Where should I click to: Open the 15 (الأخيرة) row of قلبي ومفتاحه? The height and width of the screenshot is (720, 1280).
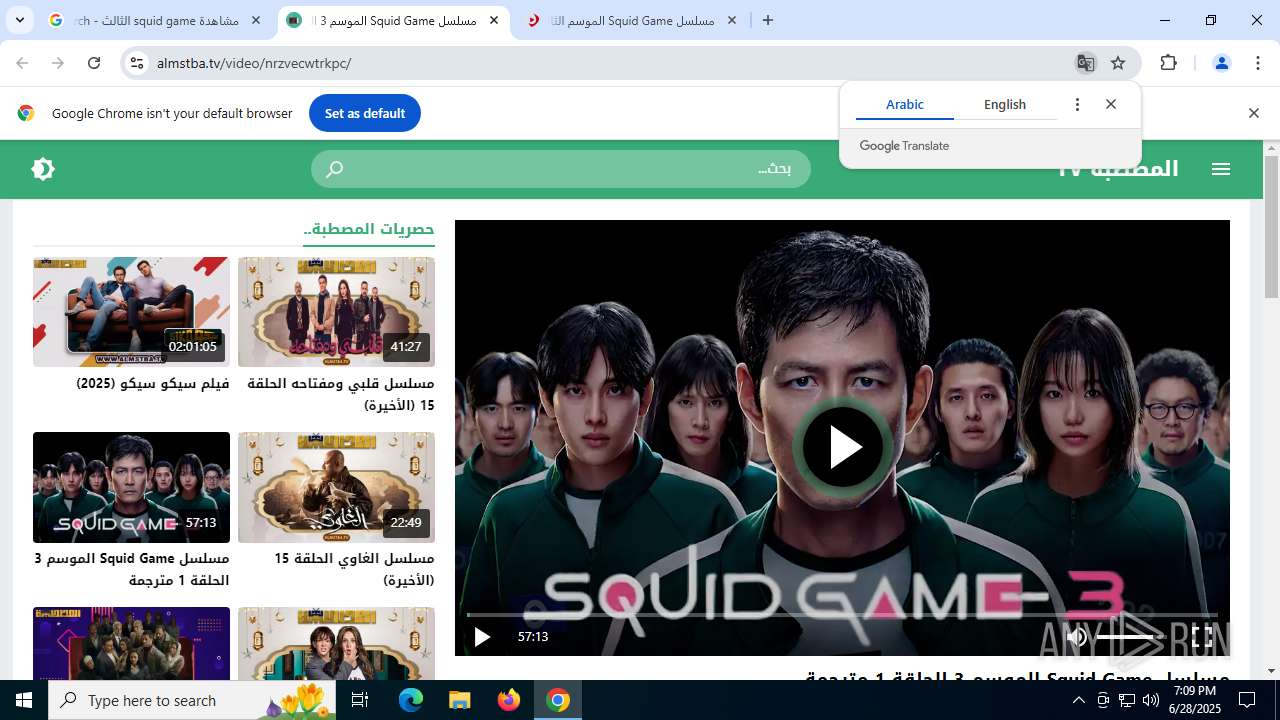pyautogui.click(x=399, y=405)
